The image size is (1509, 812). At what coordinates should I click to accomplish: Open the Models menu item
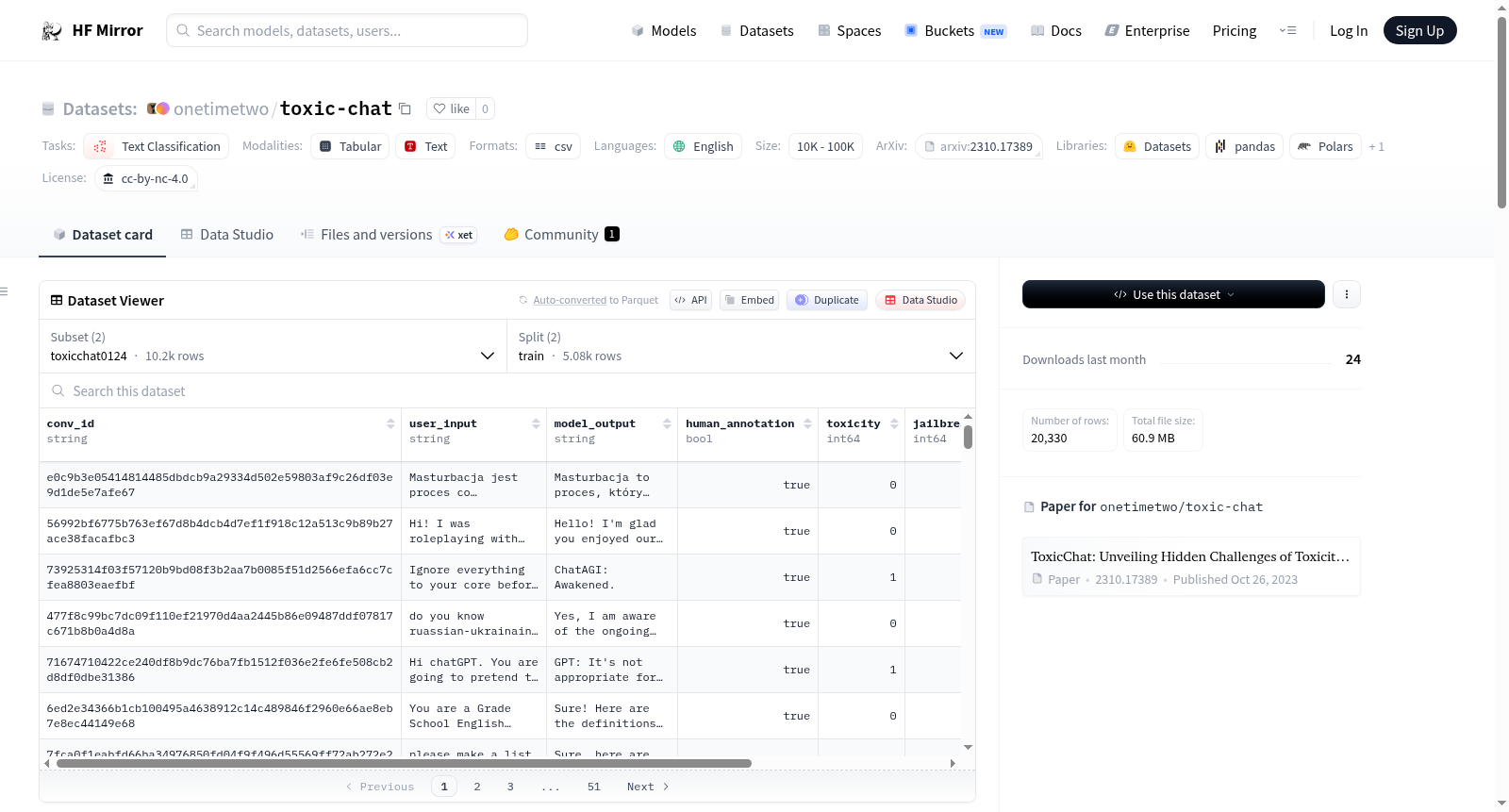tap(664, 30)
